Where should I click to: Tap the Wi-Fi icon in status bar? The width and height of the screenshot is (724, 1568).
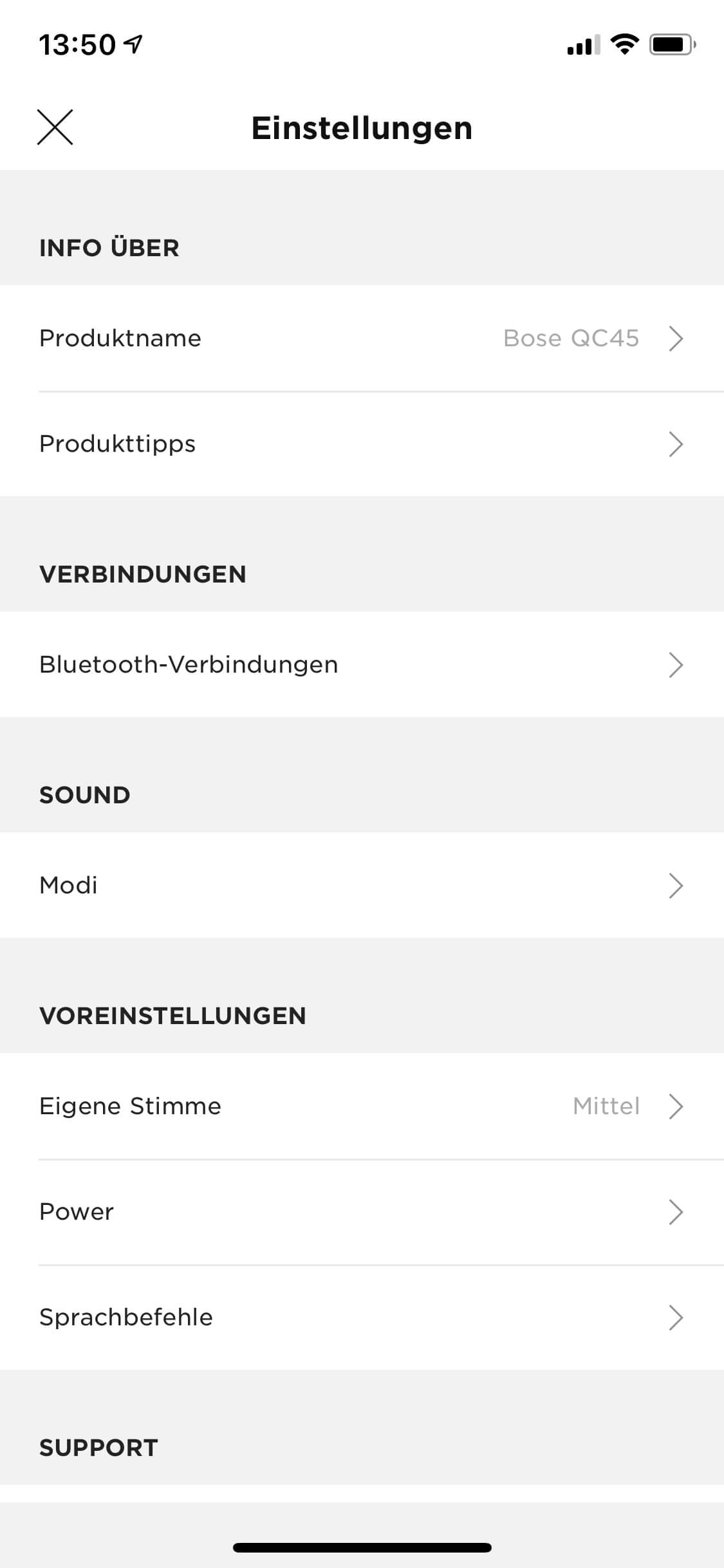coord(624,44)
